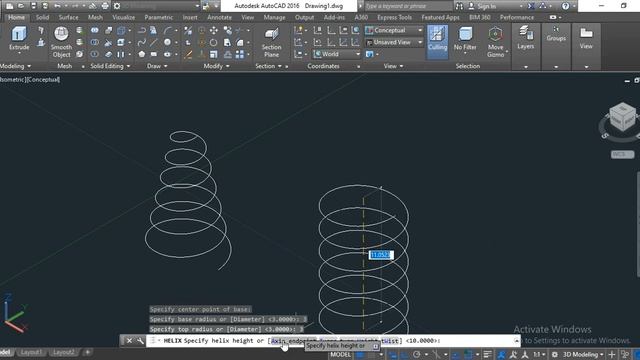Image resolution: width=640 pixels, height=360 pixels.
Task: Open the 1:1 annotation scale dropdown
Action: click(540, 354)
